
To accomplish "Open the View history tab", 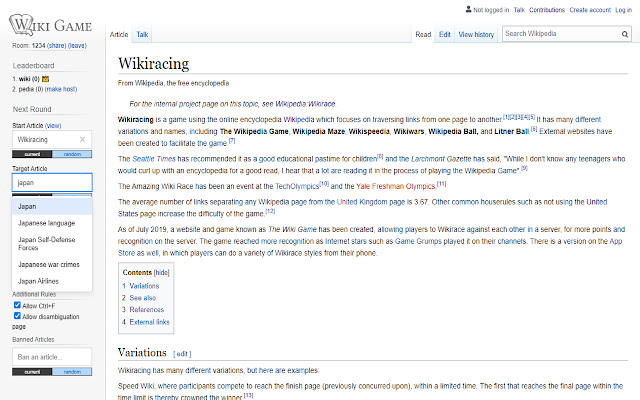I will tap(476, 35).
